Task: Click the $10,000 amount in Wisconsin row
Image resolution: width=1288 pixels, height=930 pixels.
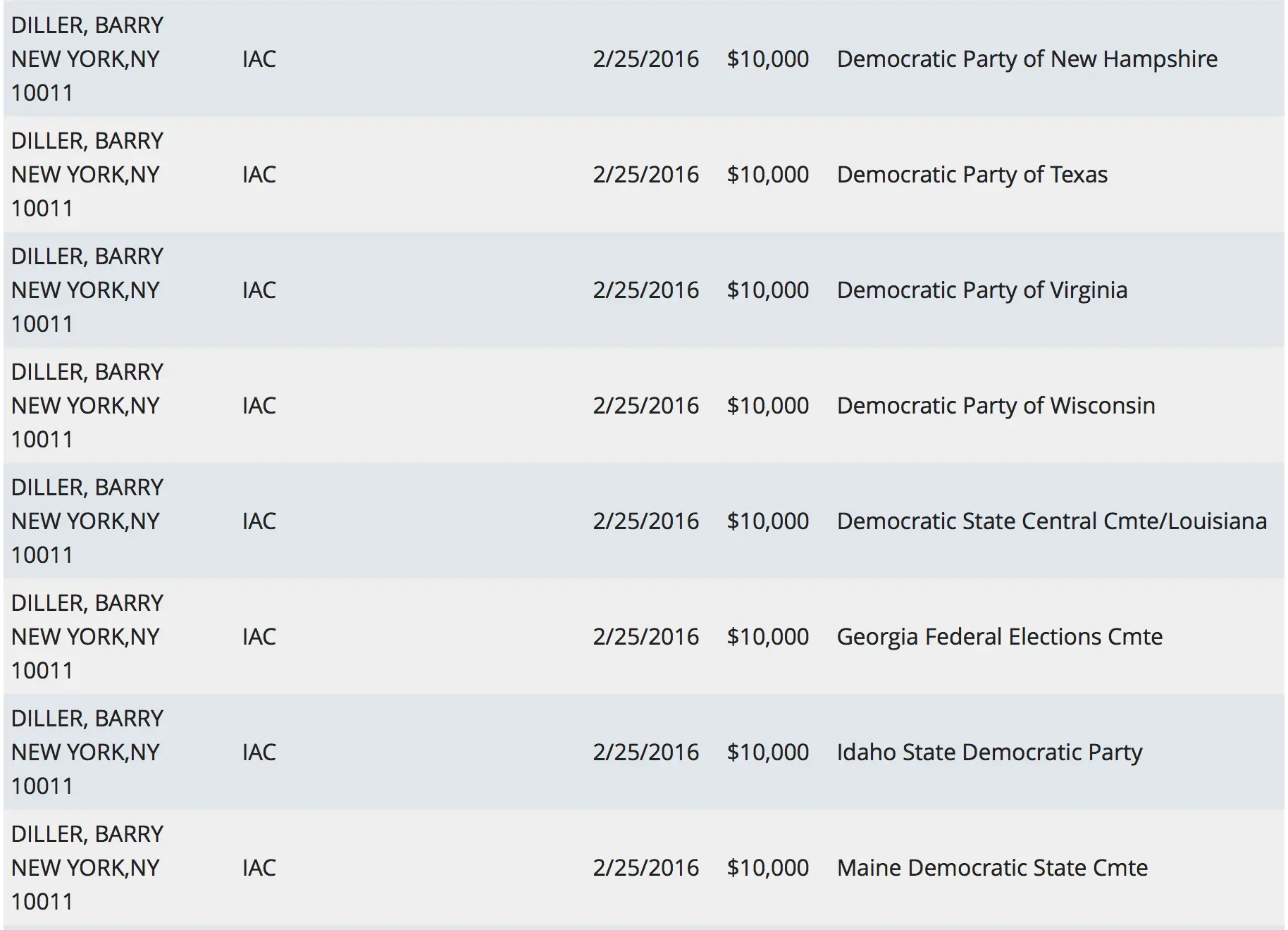Action: coord(767,406)
